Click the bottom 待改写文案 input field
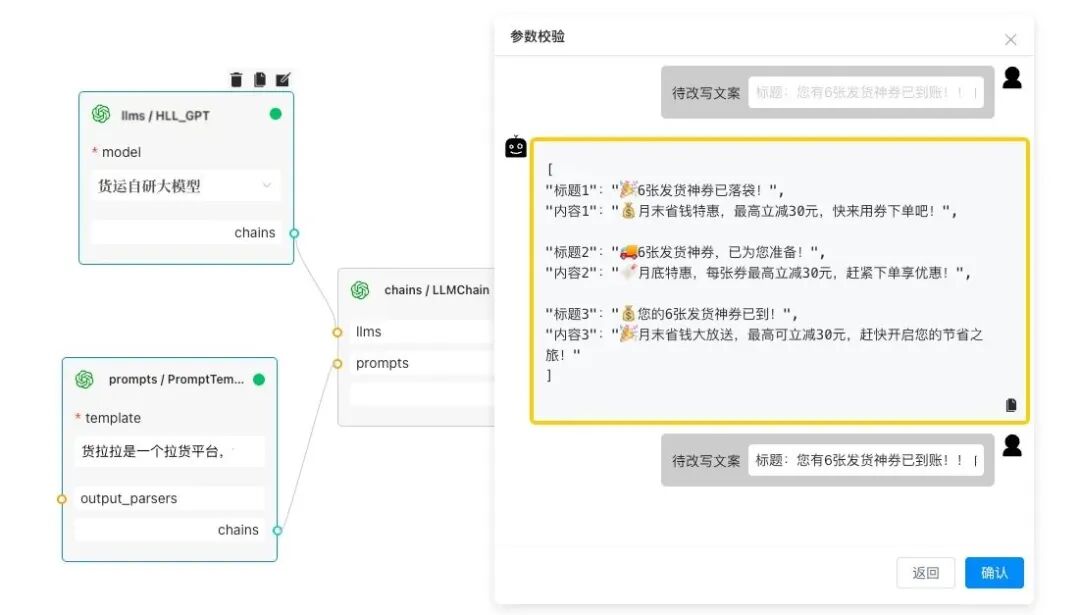 pyautogui.click(x=866, y=460)
